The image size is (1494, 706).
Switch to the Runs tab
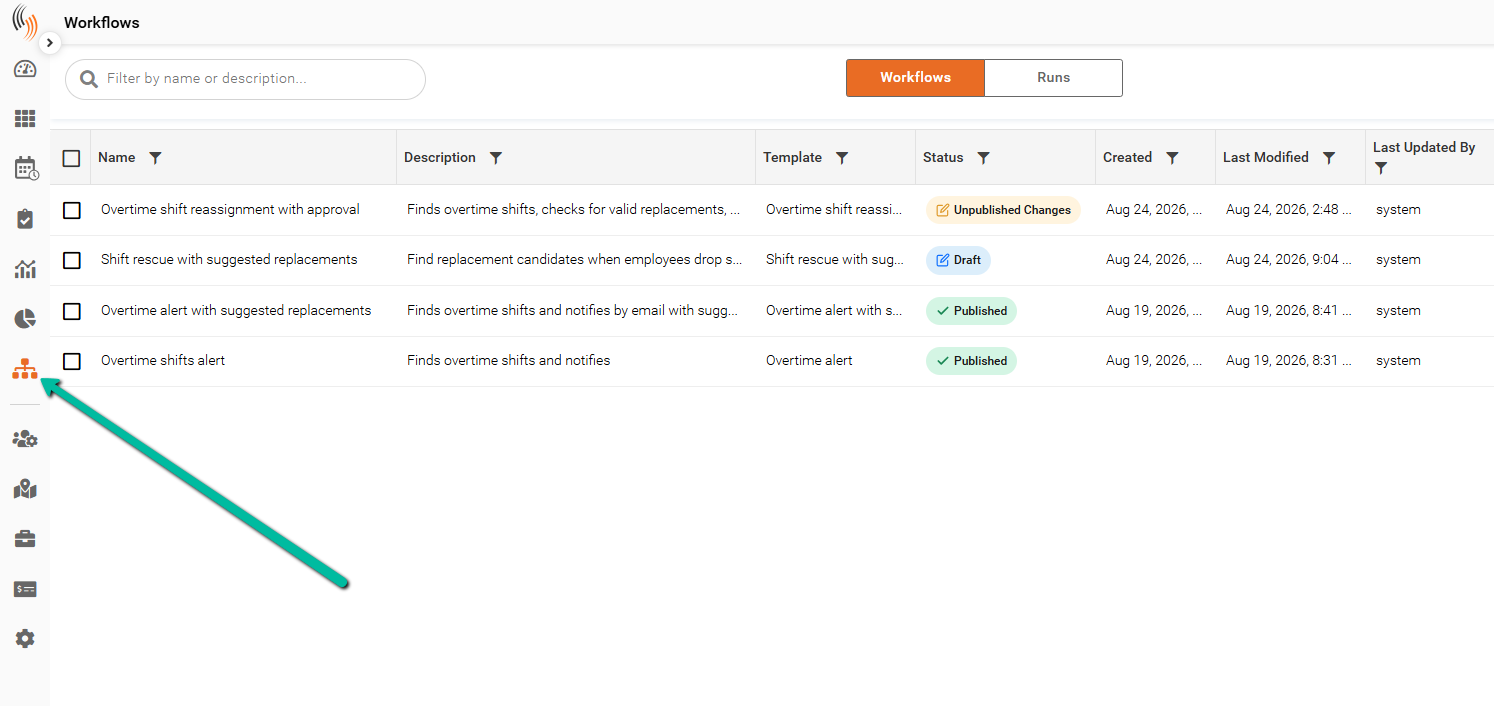1053,78
